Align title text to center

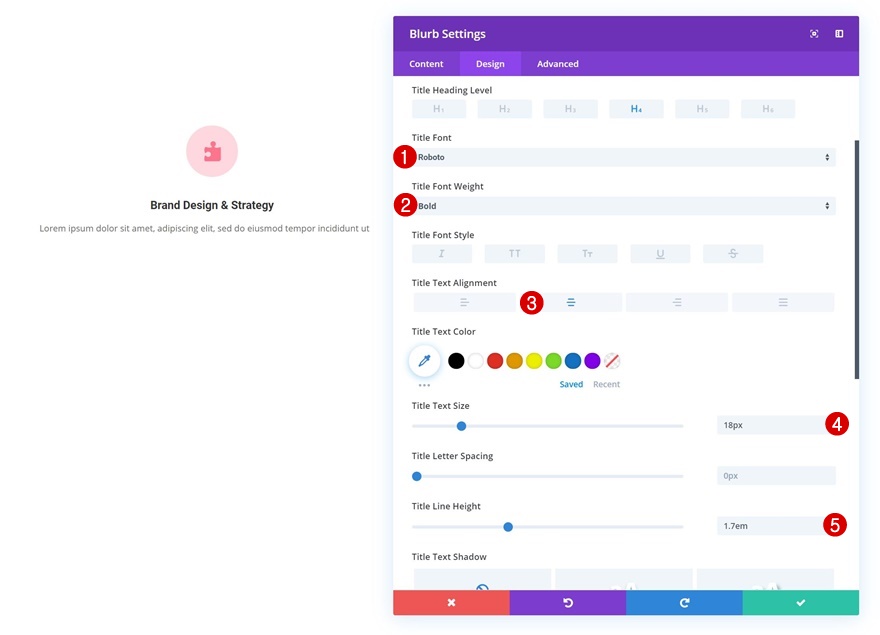[x=571, y=302]
